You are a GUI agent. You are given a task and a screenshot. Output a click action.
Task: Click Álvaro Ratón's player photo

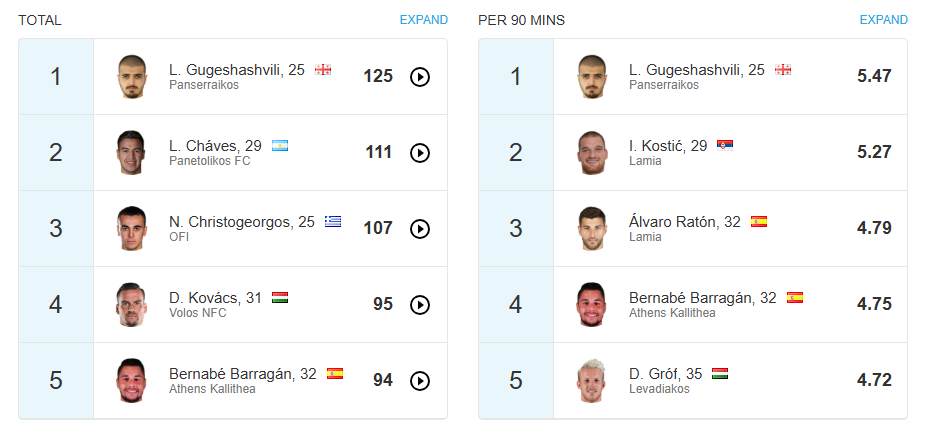(x=590, y=228)
